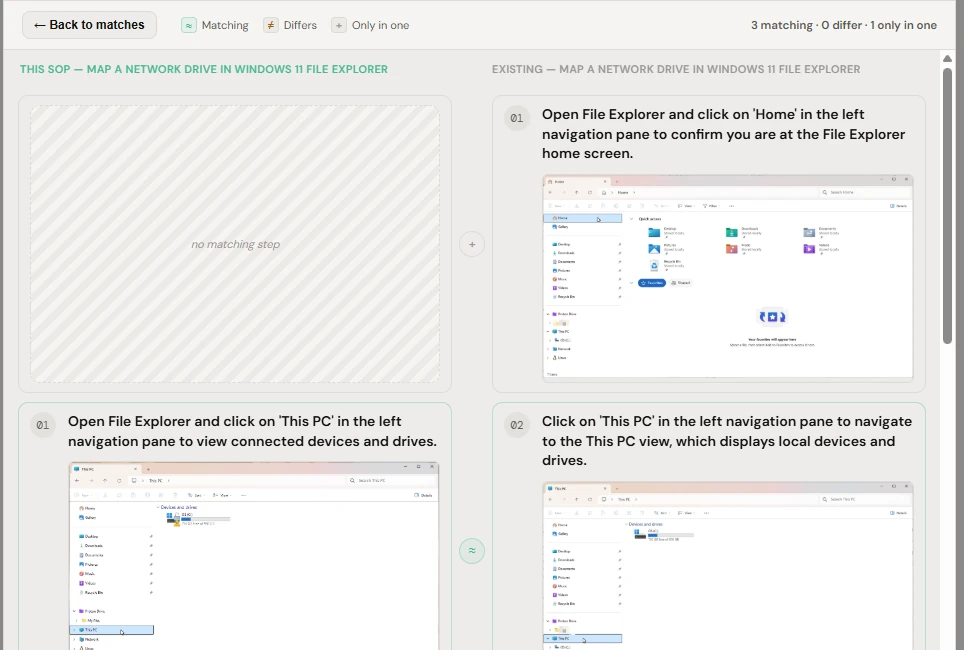The height and width of the screenshot is (650, 964).
Task: Click the 3 matching summary text
Action: click(x=781, y=25)
